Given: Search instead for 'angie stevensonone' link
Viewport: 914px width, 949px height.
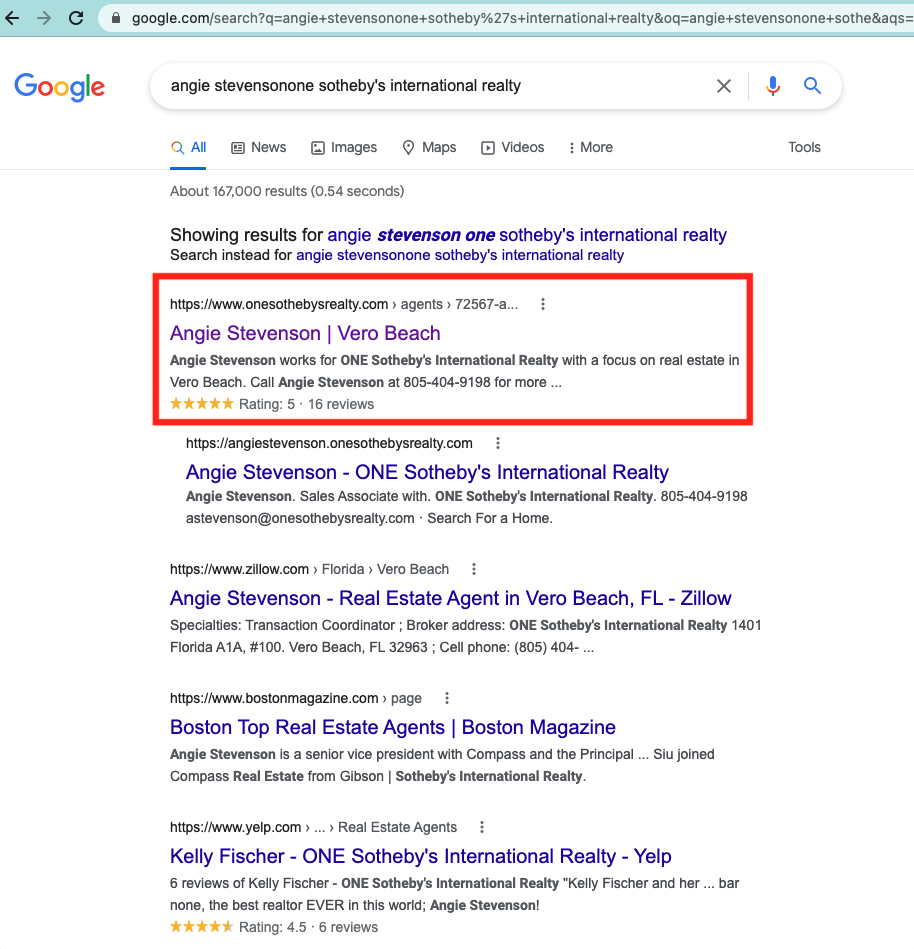Looking at the screenshot, I should click(x=459, y=255).
